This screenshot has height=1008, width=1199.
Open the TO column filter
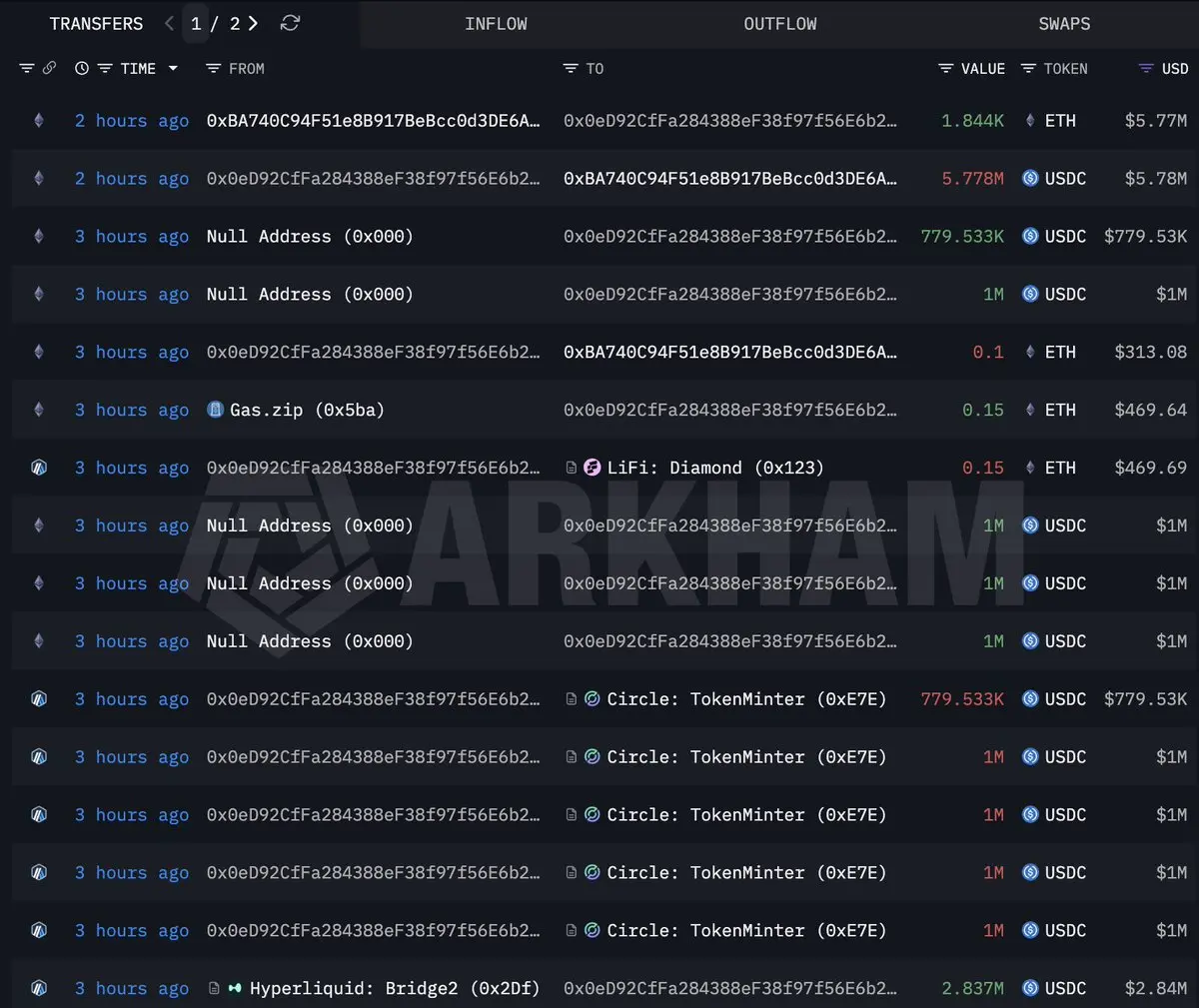[x=571, y=68]
